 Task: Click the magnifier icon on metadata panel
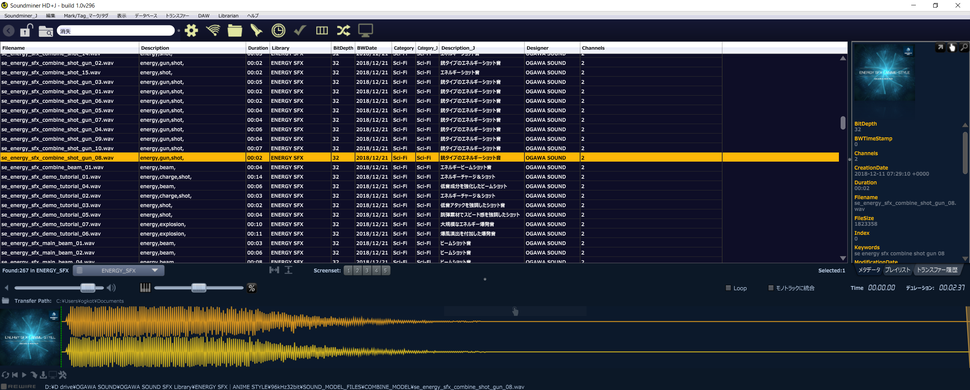(963, 47)
